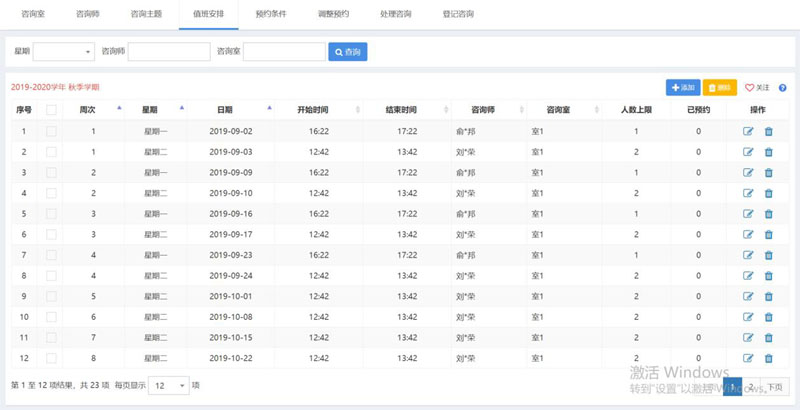Select the checkbox for row 8
800x410 pixels.
[51, 276]
